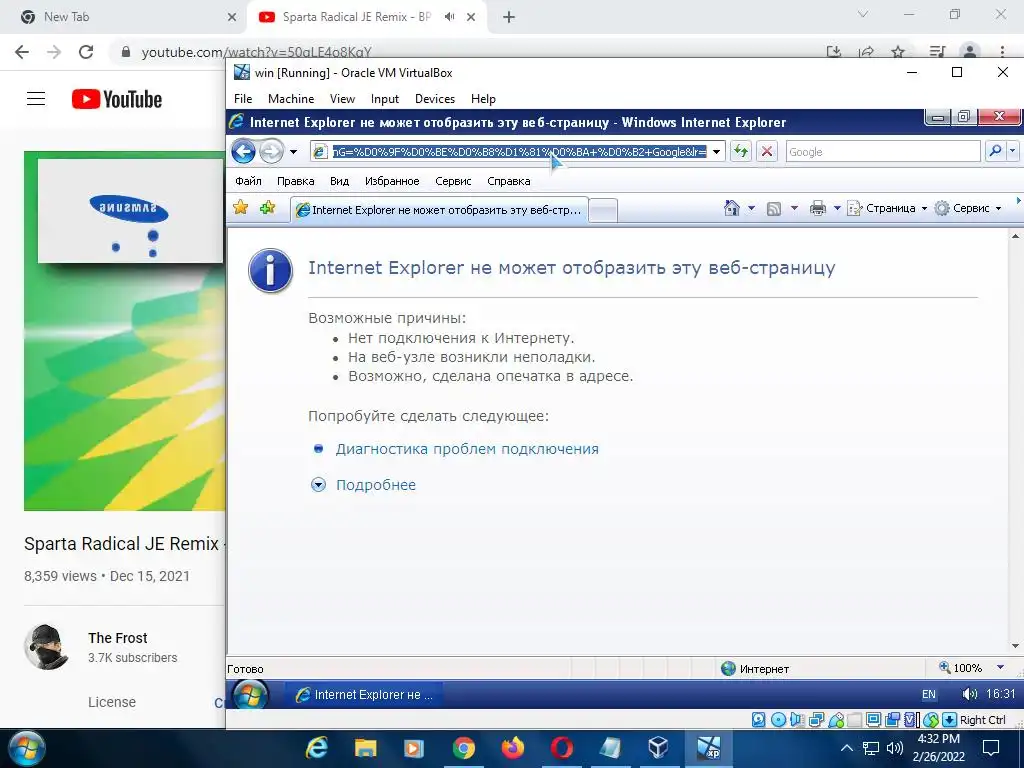Screen dimensions: 1024x768
Task: Bookmark this page with Chrome star icon
Action: click(899, 52)
